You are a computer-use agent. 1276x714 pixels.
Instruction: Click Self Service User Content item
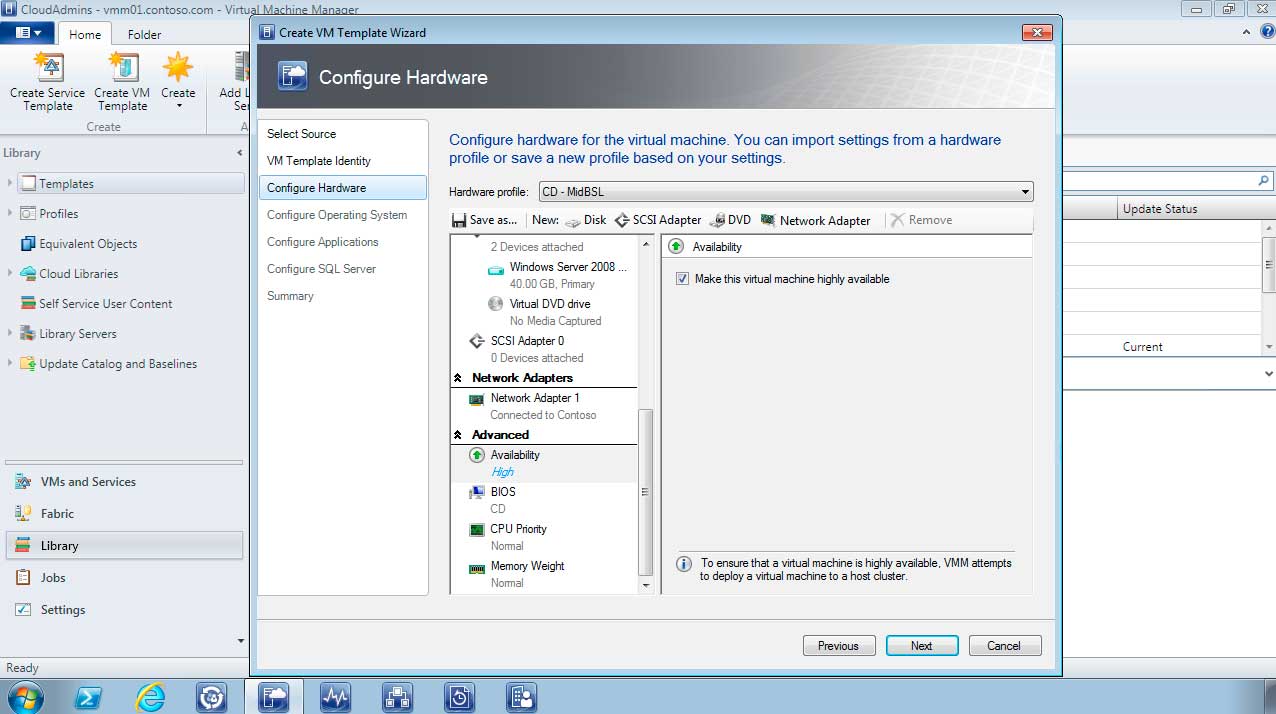coord(105,304)
